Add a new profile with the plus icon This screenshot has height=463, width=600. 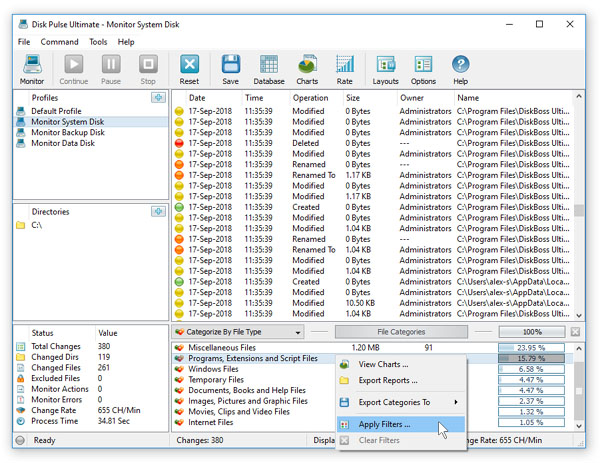158,97
